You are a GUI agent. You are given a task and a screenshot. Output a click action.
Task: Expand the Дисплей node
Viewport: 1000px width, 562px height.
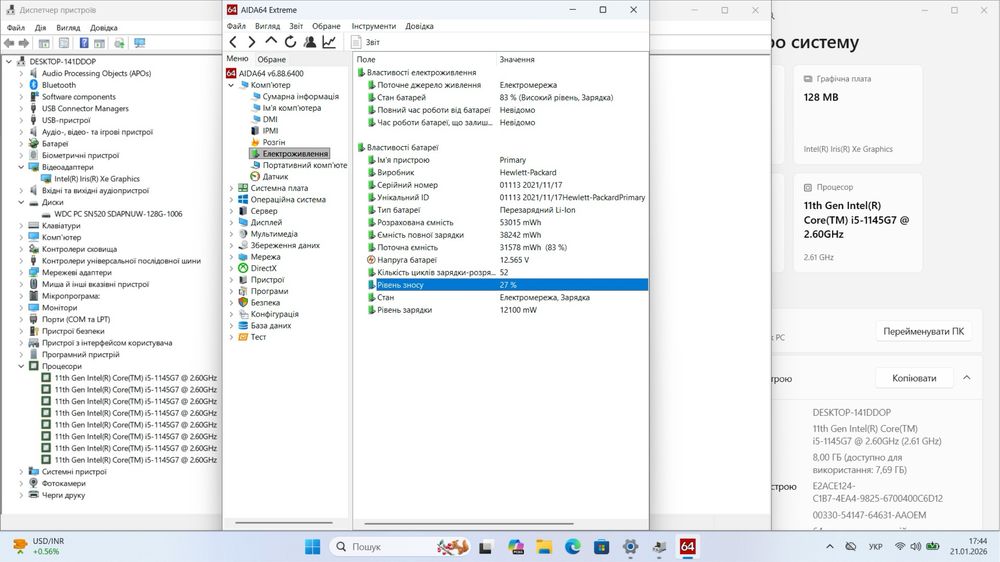point(232,223)
